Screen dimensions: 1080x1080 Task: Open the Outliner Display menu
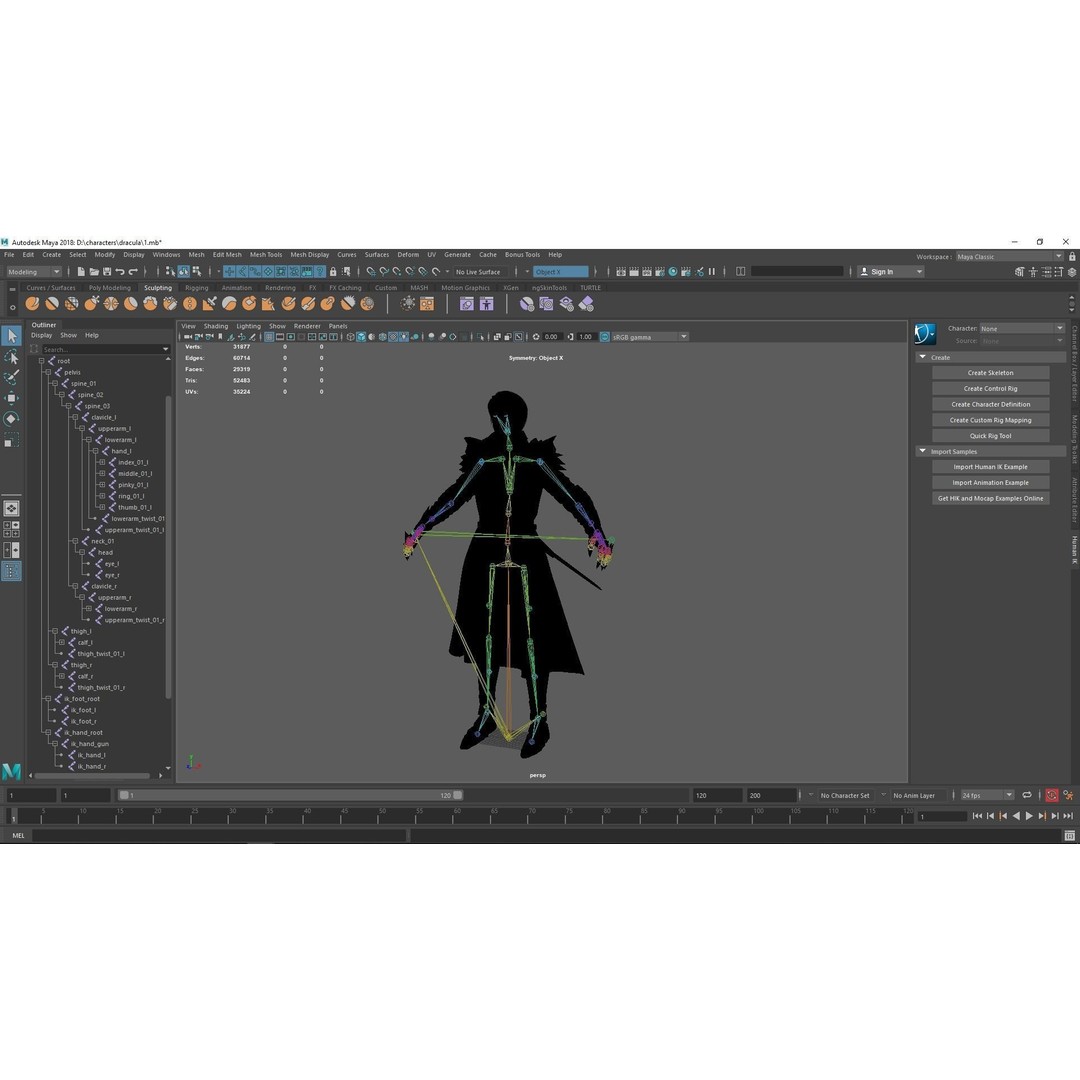coord(41,335)
